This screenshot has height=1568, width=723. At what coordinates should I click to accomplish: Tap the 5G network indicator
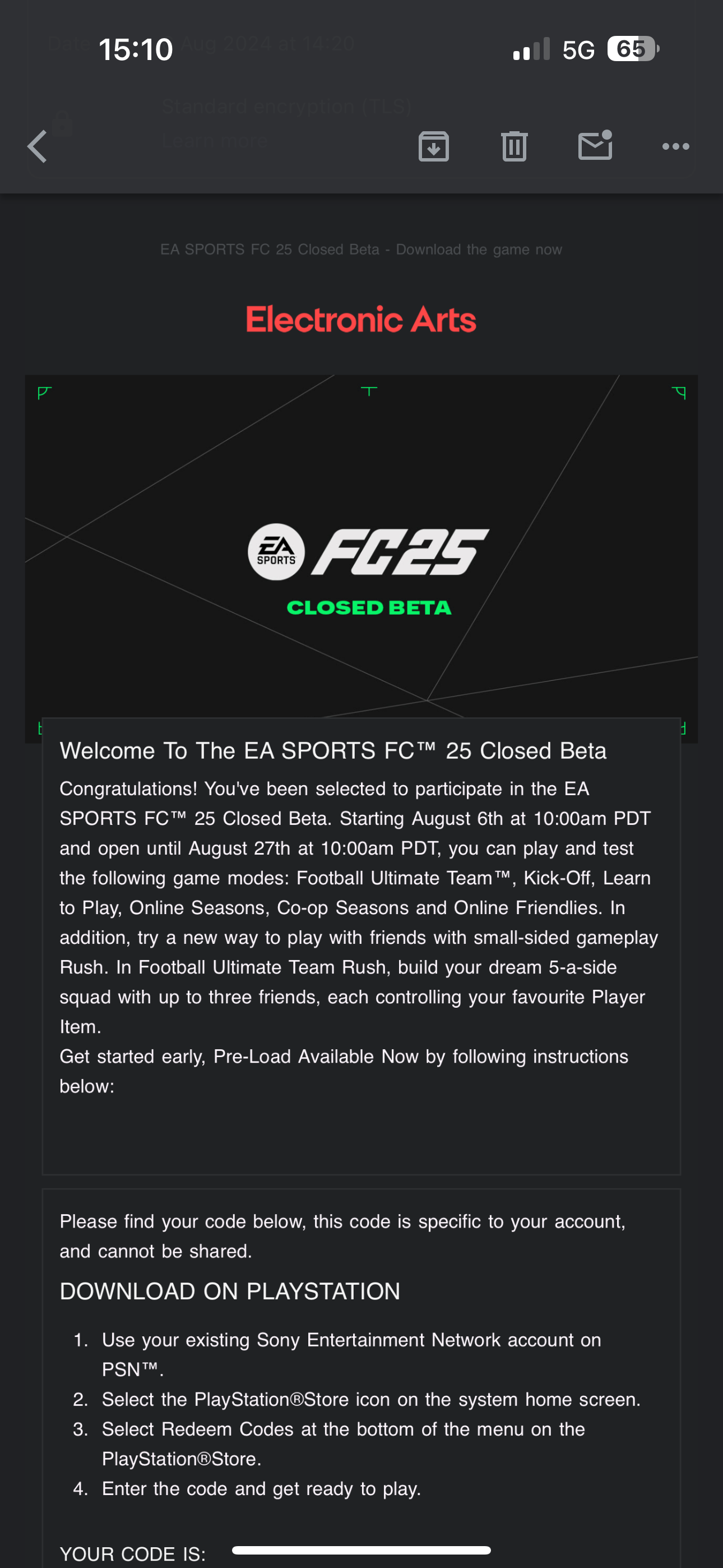coord(578,50)
